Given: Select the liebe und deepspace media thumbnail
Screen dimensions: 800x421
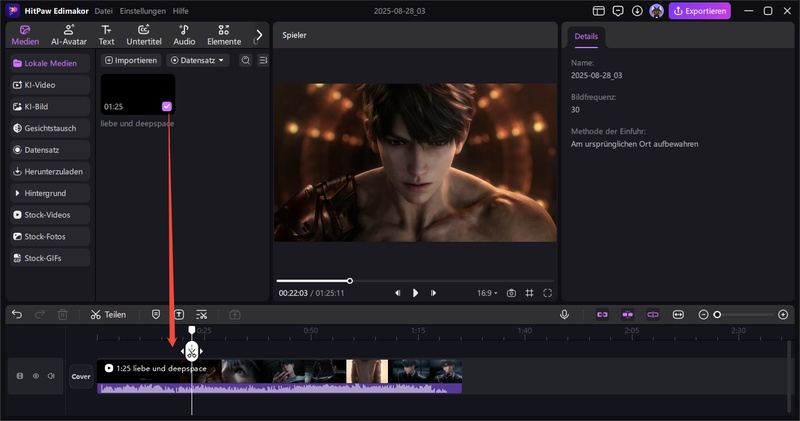Looking at the screenshot, I should point(138,94).
